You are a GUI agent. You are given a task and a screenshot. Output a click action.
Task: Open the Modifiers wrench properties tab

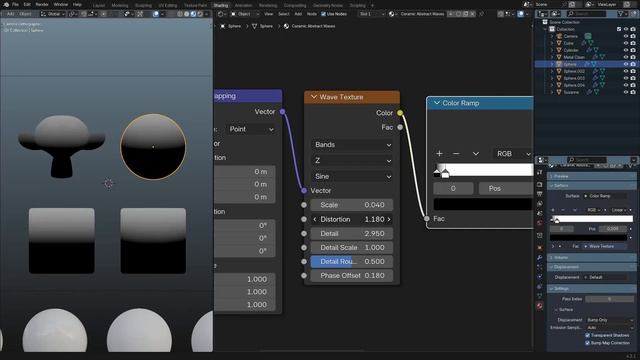click(x=540, y=258)
